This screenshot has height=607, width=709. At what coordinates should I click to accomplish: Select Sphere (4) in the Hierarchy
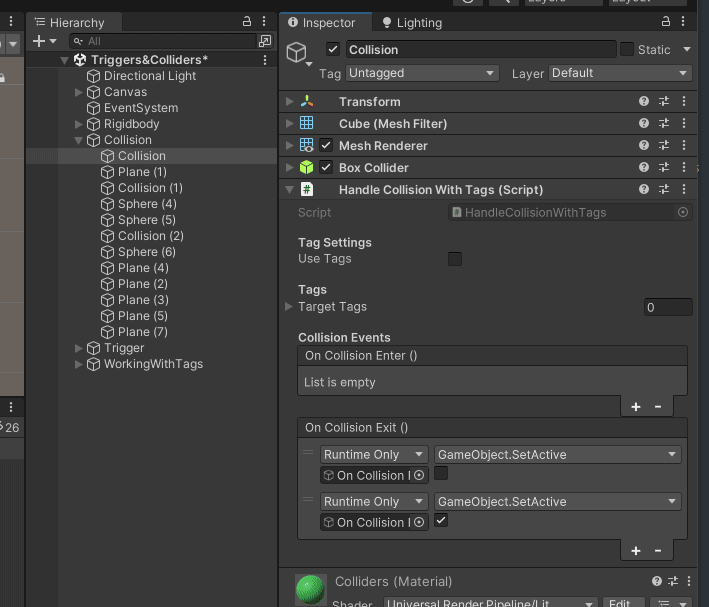[146, 204]
